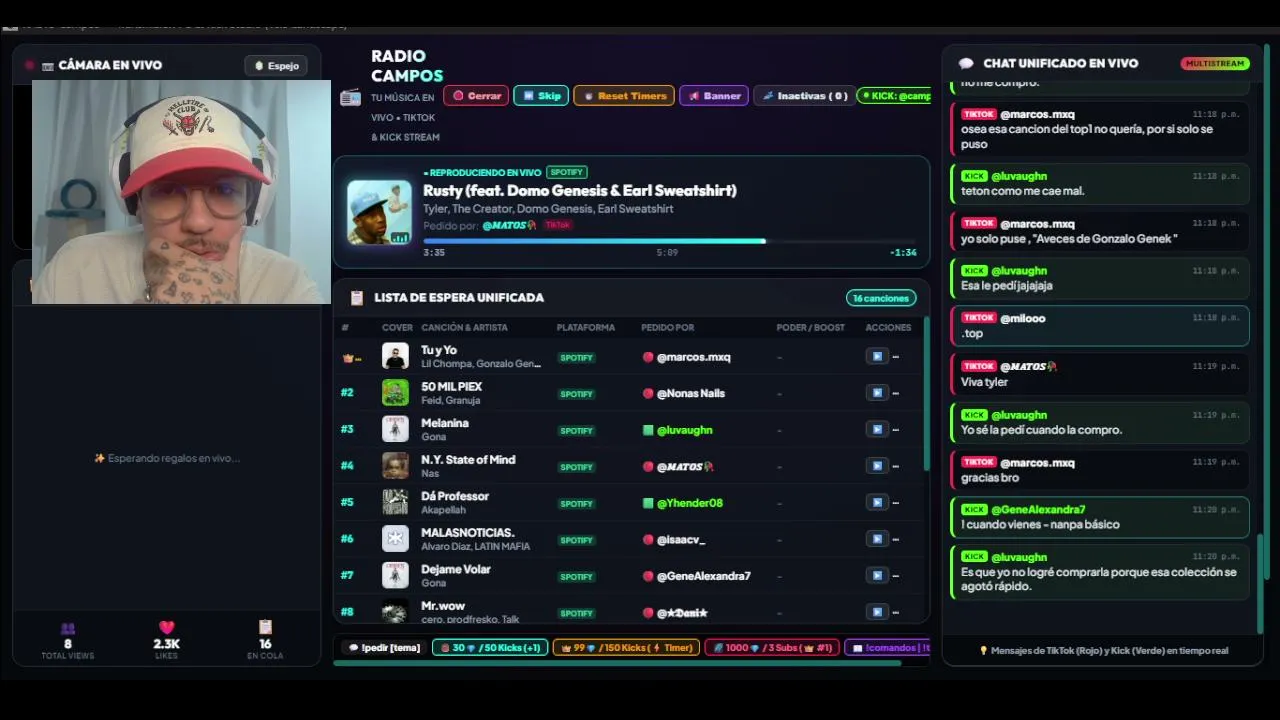This screenshot has width=1280, height=720.
Task: Click the crown icon of the top queue row
Action: 349,357
